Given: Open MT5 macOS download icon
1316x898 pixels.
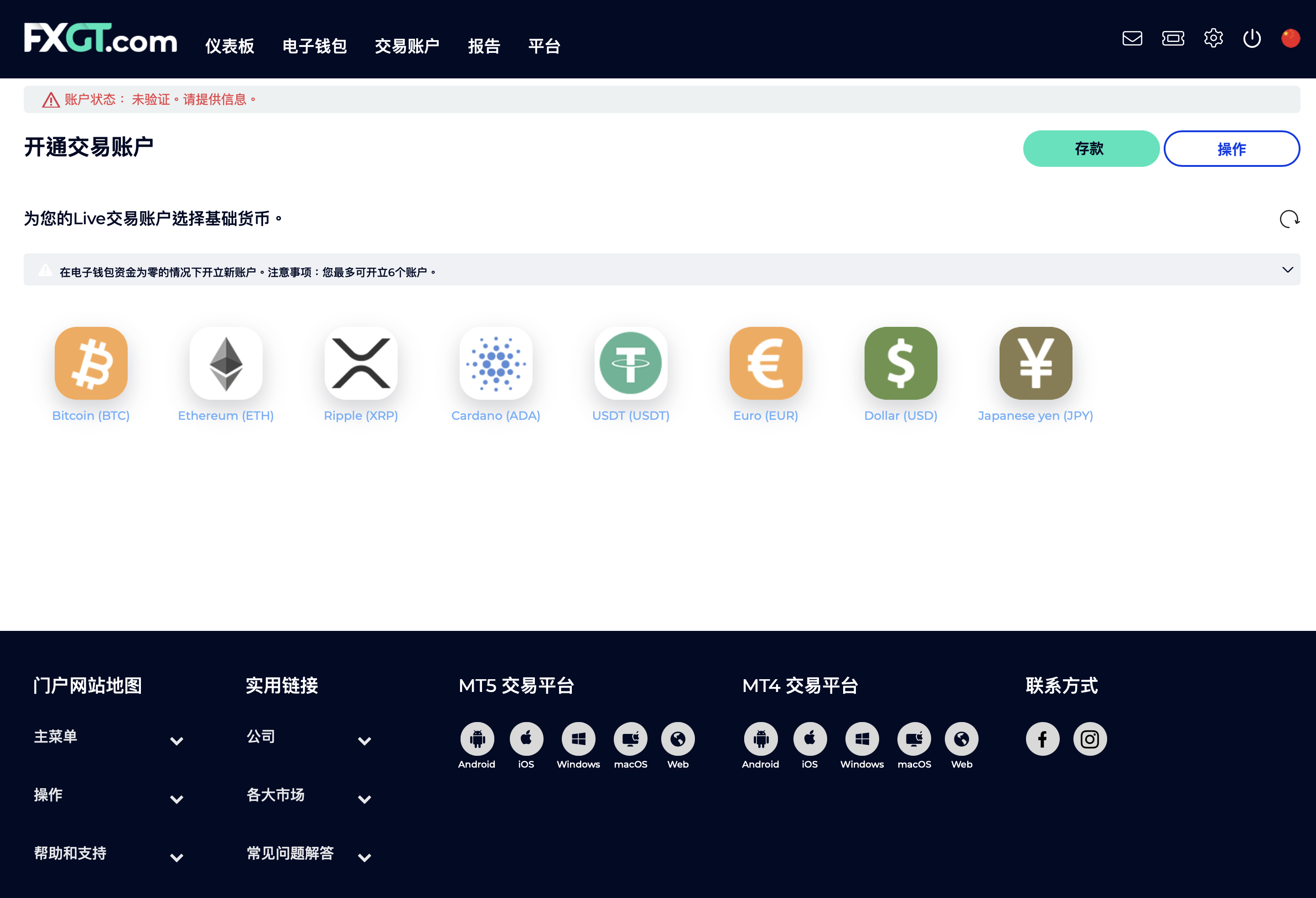Looking at the screenshot, I should [630, 739].
